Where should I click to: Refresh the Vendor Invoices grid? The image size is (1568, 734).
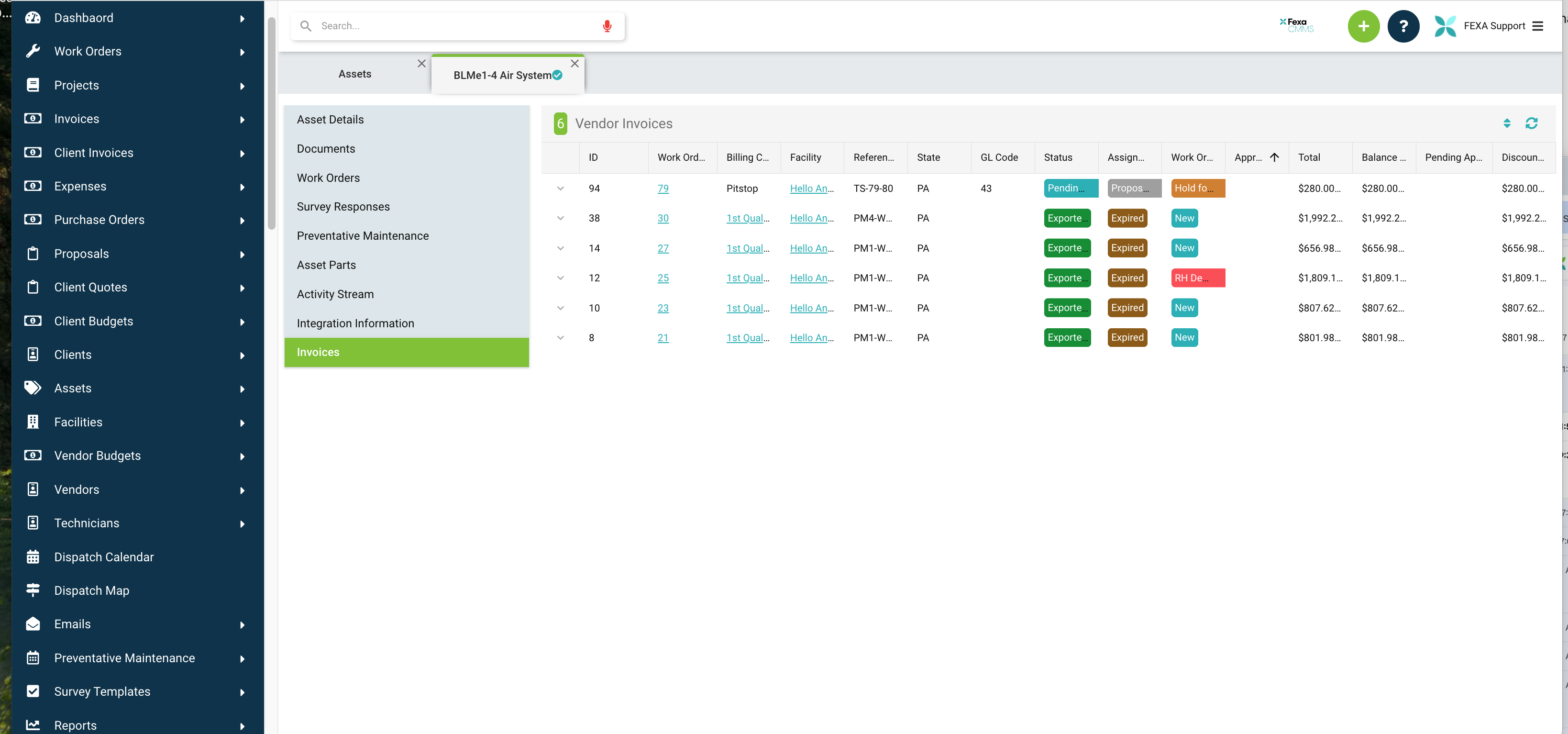coord(1532,123)
